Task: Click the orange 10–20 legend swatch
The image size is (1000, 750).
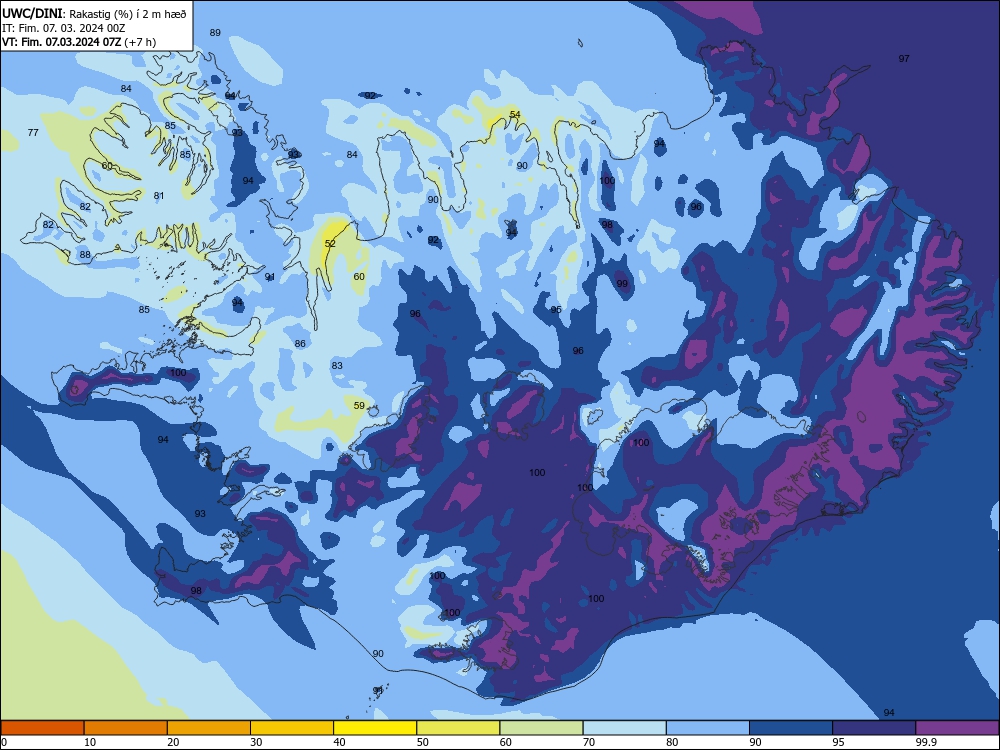Action: pyautogui.click(x=126, y=728)
